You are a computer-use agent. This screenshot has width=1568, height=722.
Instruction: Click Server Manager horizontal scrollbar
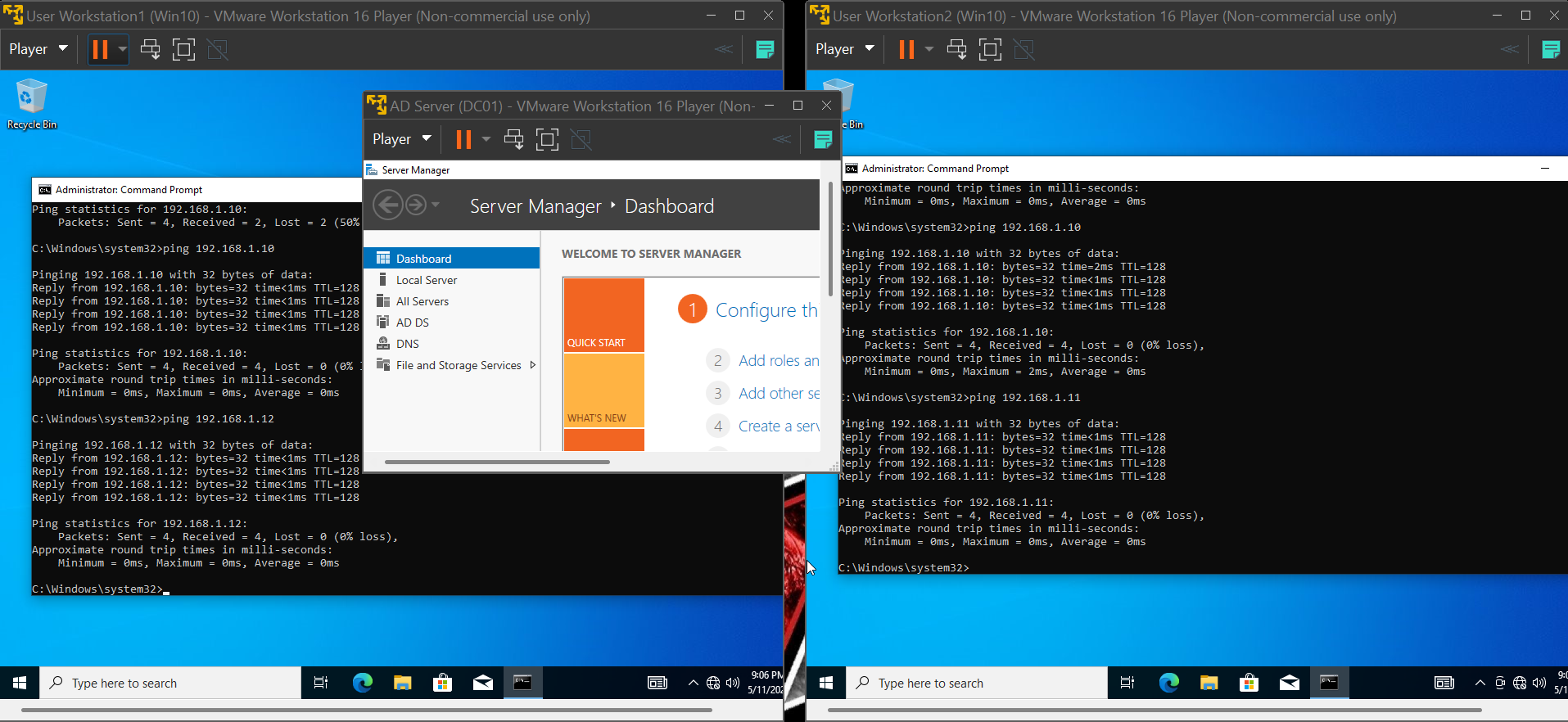click(497, 462)
